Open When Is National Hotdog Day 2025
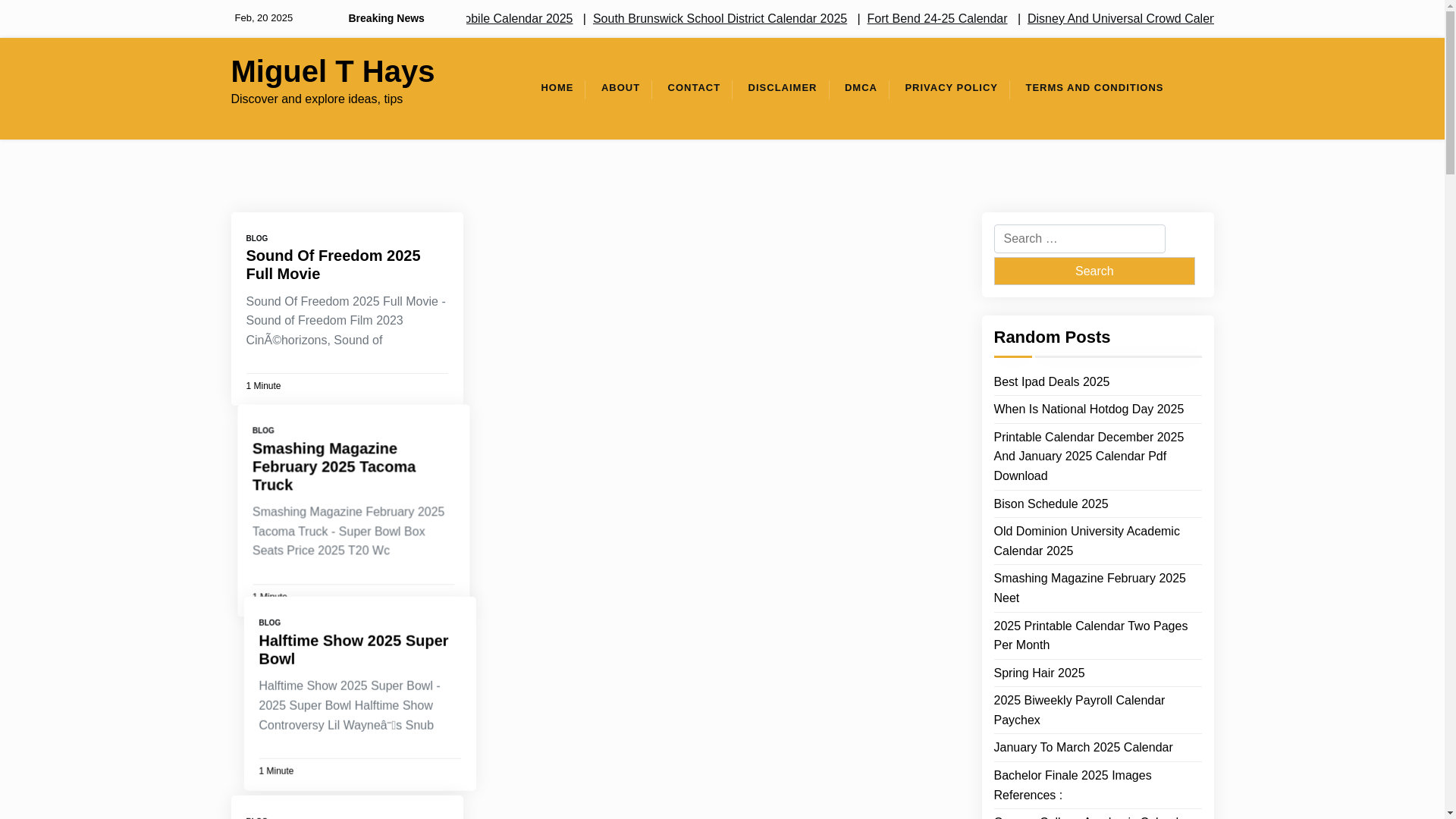Screen dimensions: 1456x819 (x=1088, y=409)
